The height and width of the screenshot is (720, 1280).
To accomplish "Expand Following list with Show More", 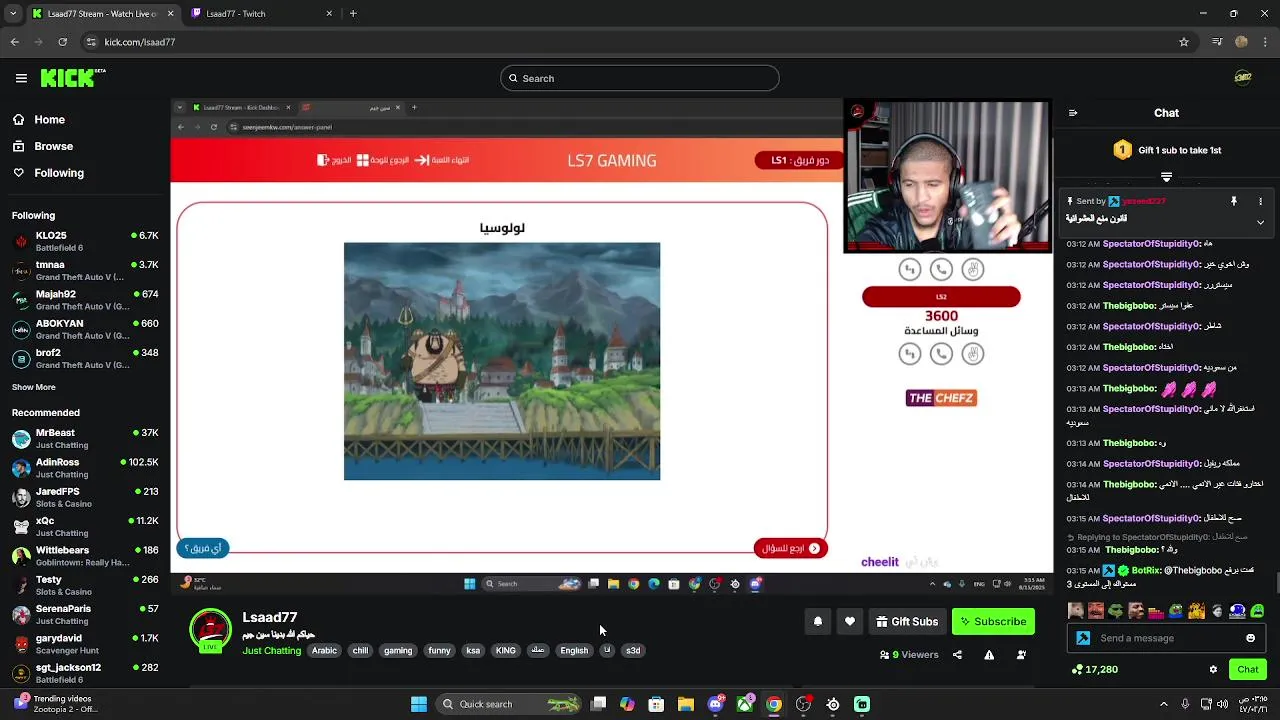I will [34, 387].
